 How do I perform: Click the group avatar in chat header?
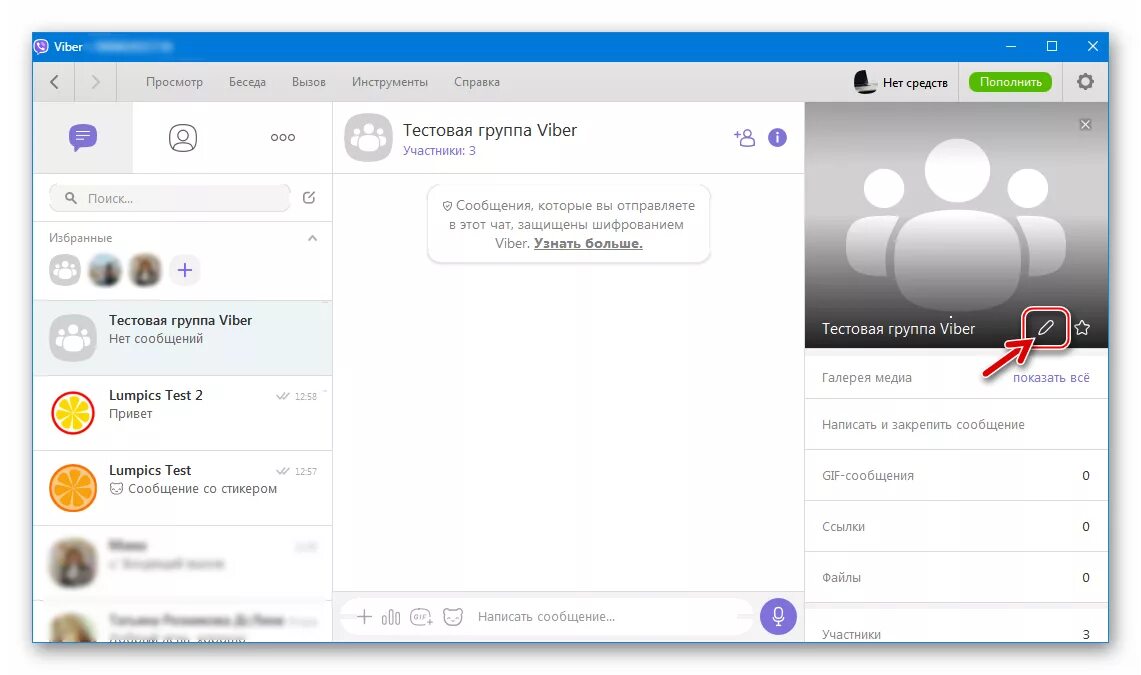[x=368, y=137]
